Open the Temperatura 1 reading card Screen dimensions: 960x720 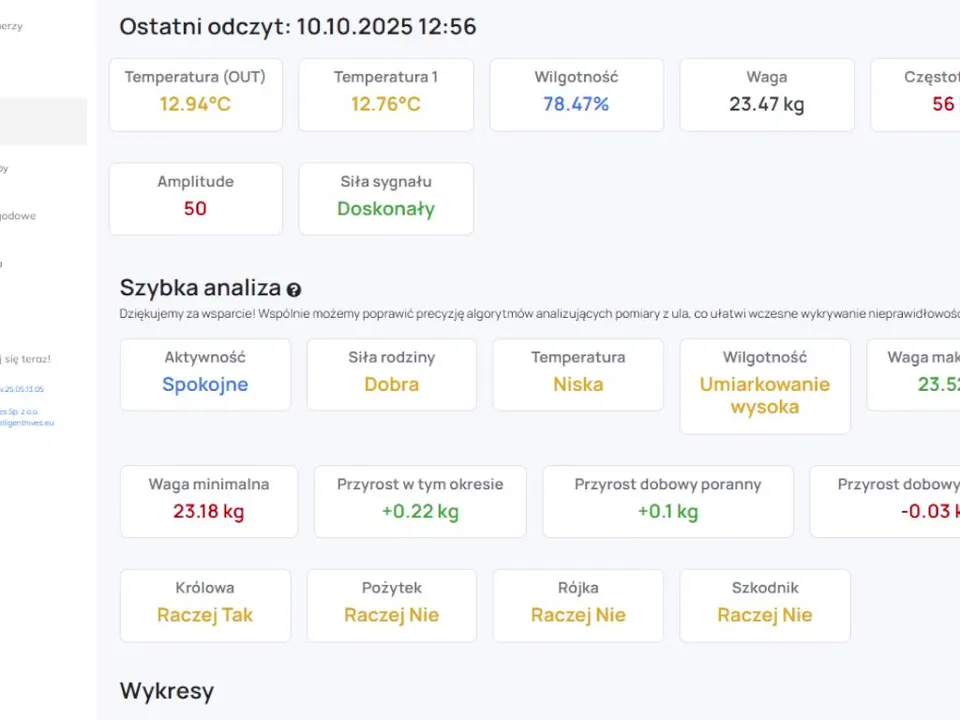(x=386, y=94)
